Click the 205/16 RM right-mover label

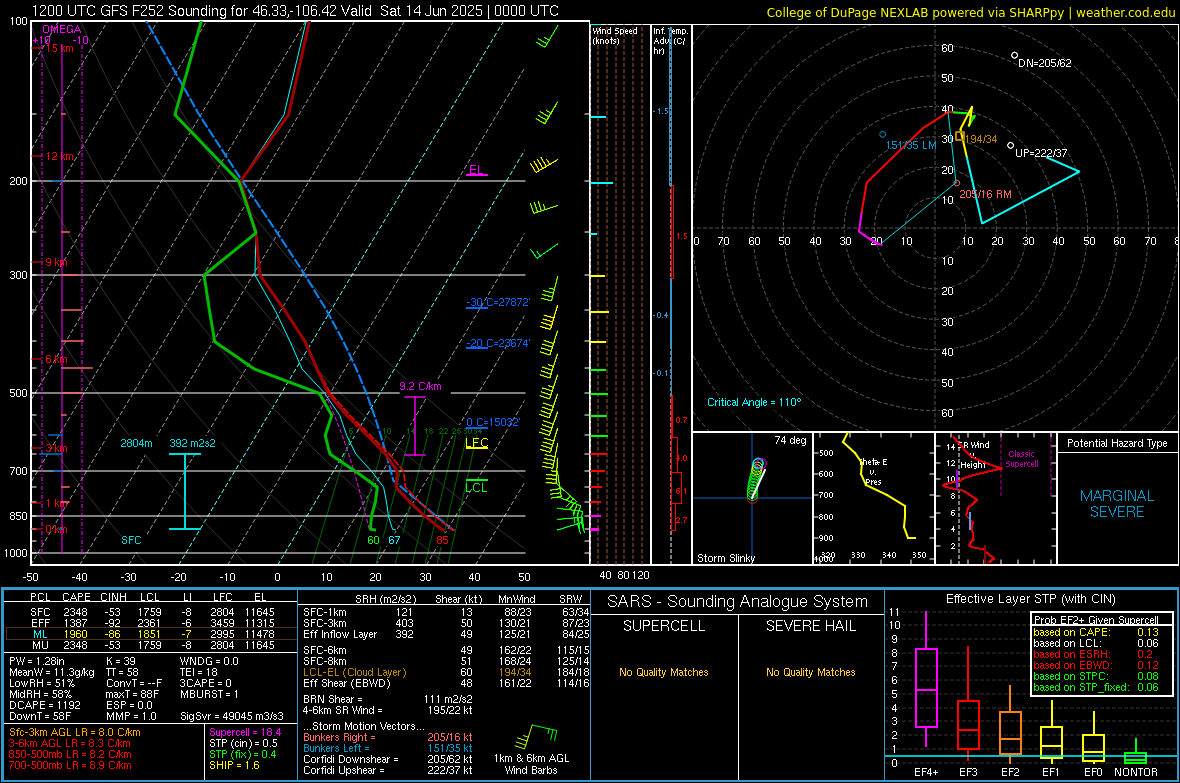pyautogui.click(x=985, y=194)
